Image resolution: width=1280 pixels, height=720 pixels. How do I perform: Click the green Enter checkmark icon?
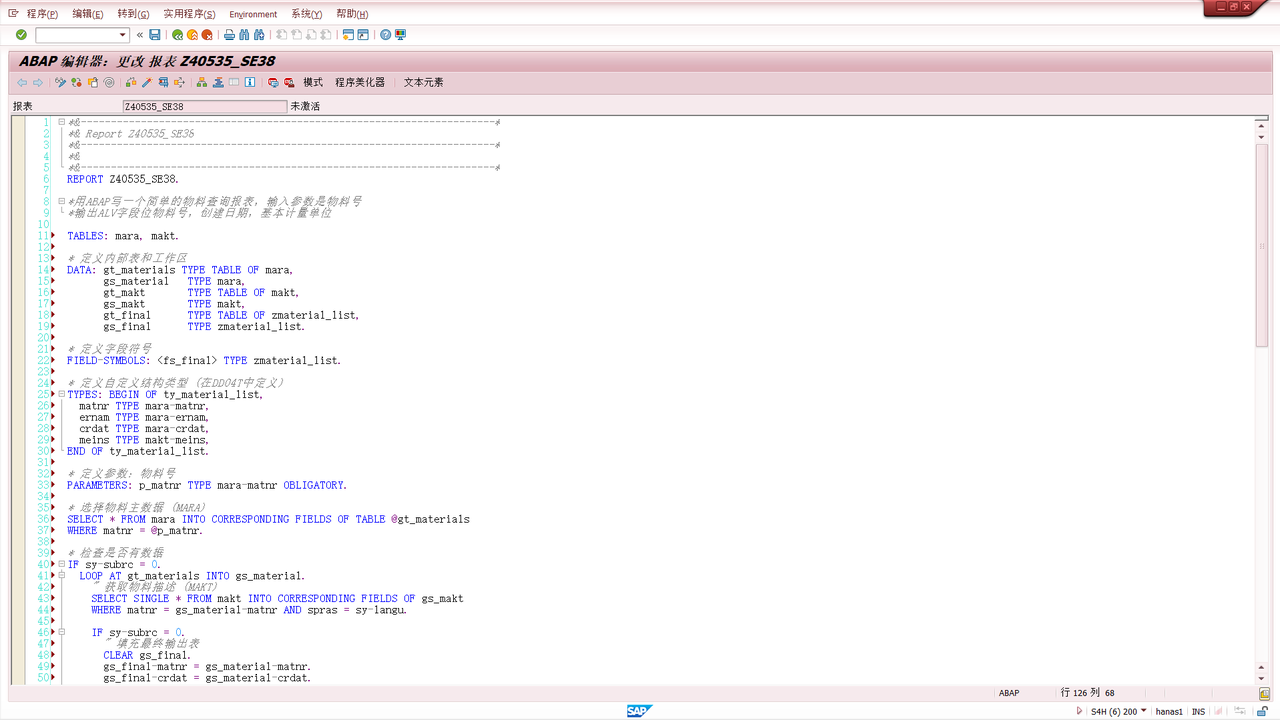(21, 35)
